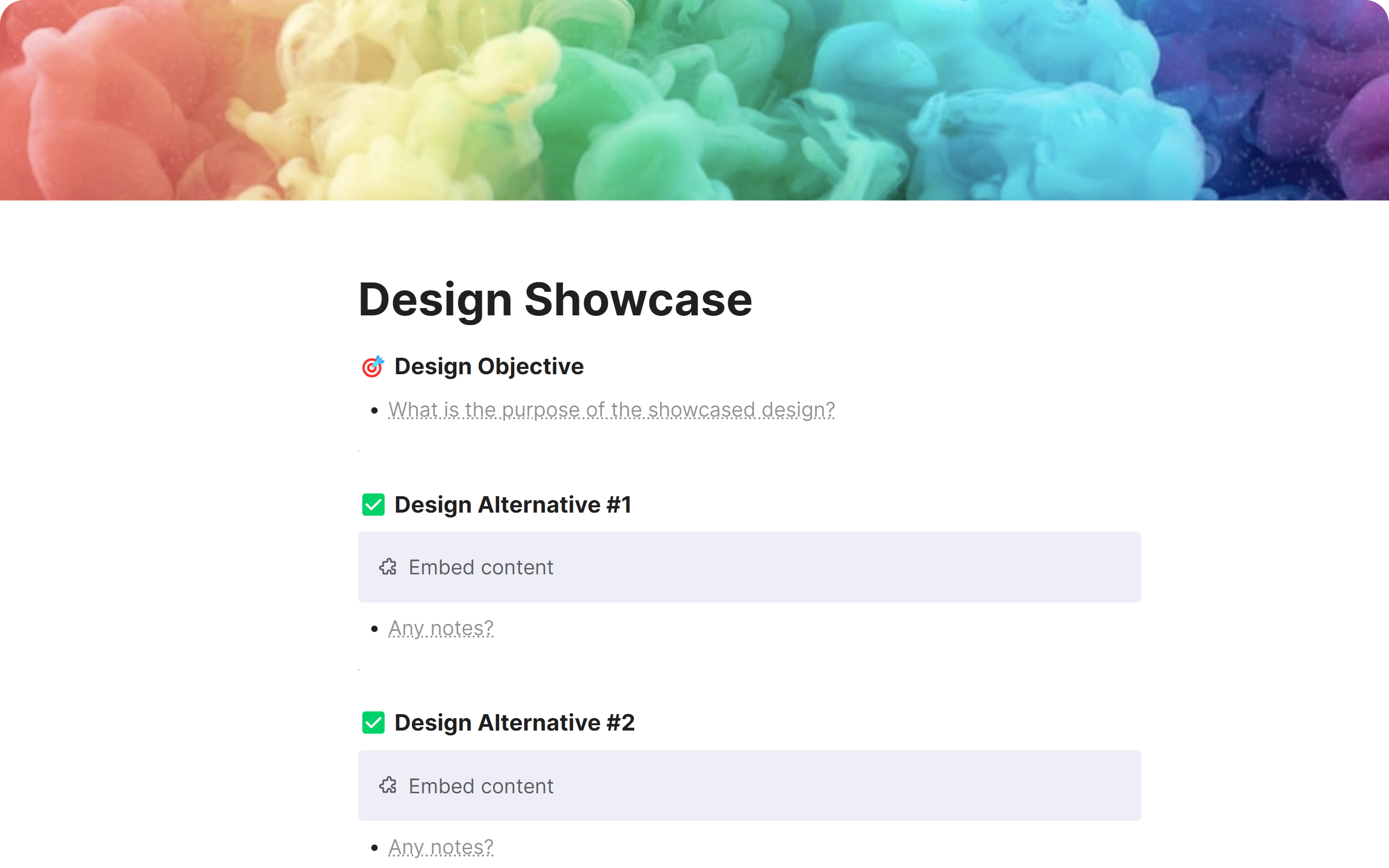1389x868 pixels.
Task: Open the first Embed content block
Action: (749, 567)
